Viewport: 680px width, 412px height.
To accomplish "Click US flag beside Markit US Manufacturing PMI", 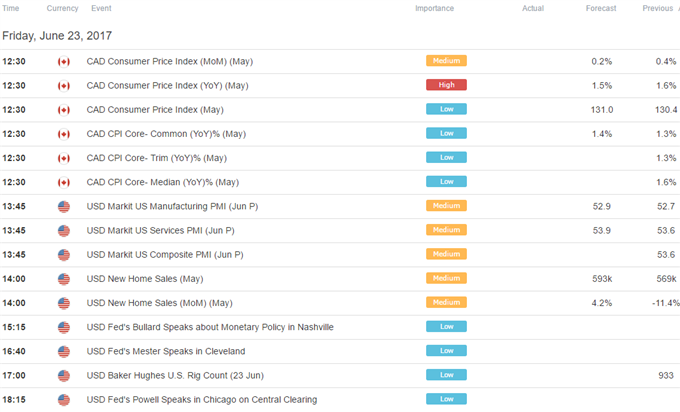I will 64,206.
